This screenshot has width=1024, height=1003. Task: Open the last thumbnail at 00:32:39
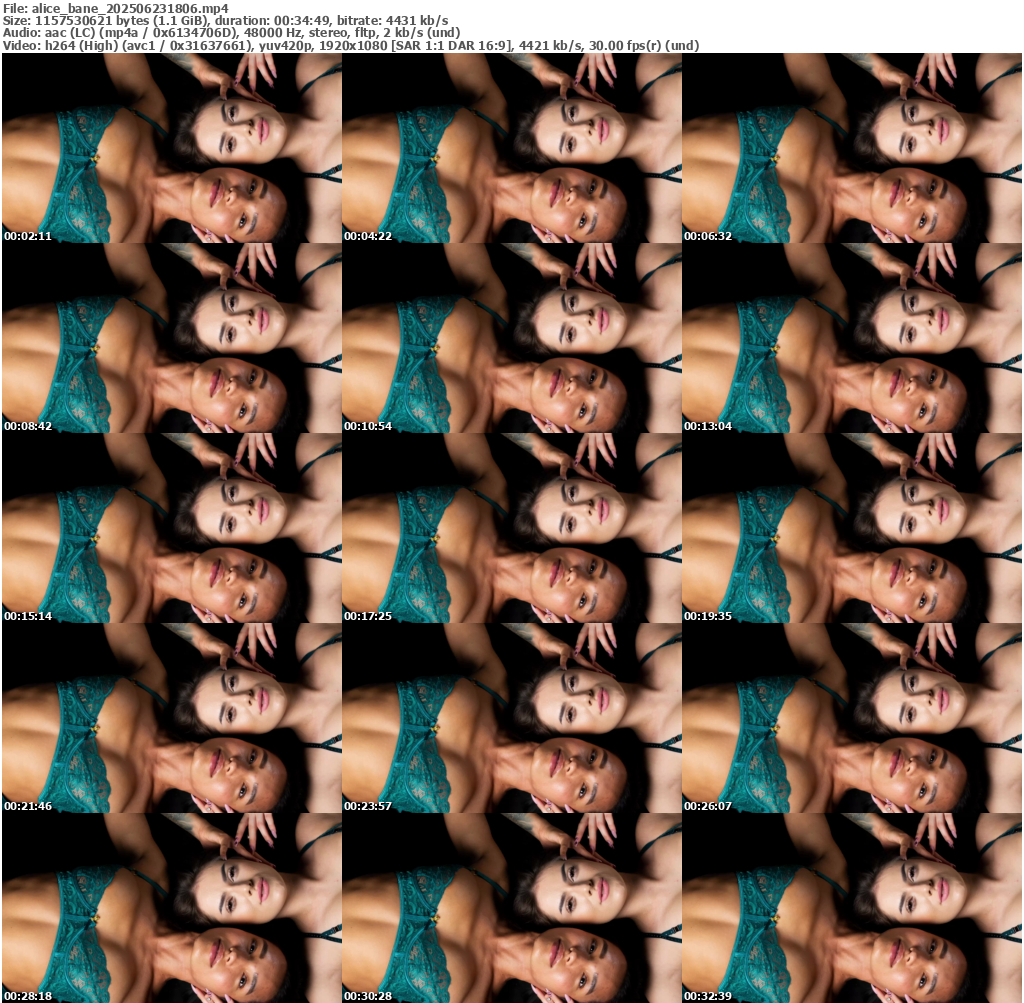point(852,908)
